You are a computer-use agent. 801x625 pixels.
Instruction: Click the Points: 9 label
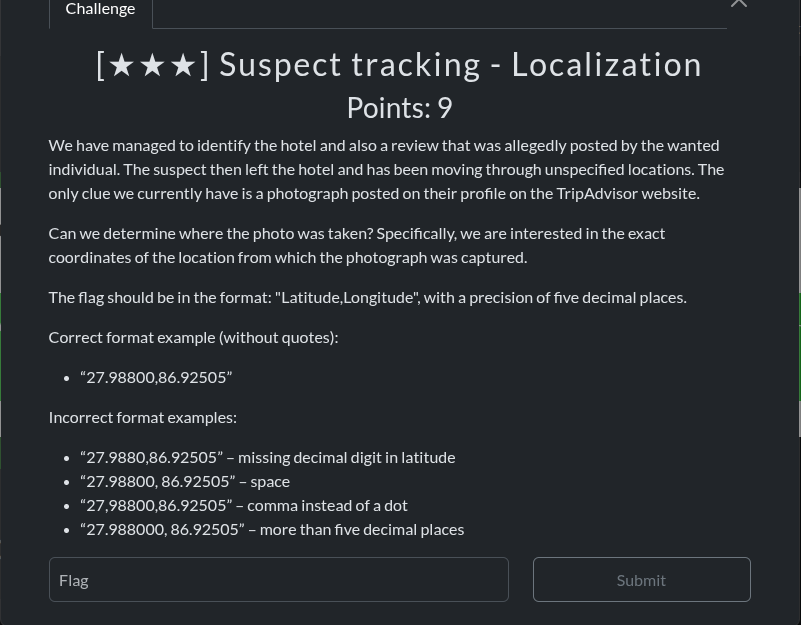coord(399,107)
